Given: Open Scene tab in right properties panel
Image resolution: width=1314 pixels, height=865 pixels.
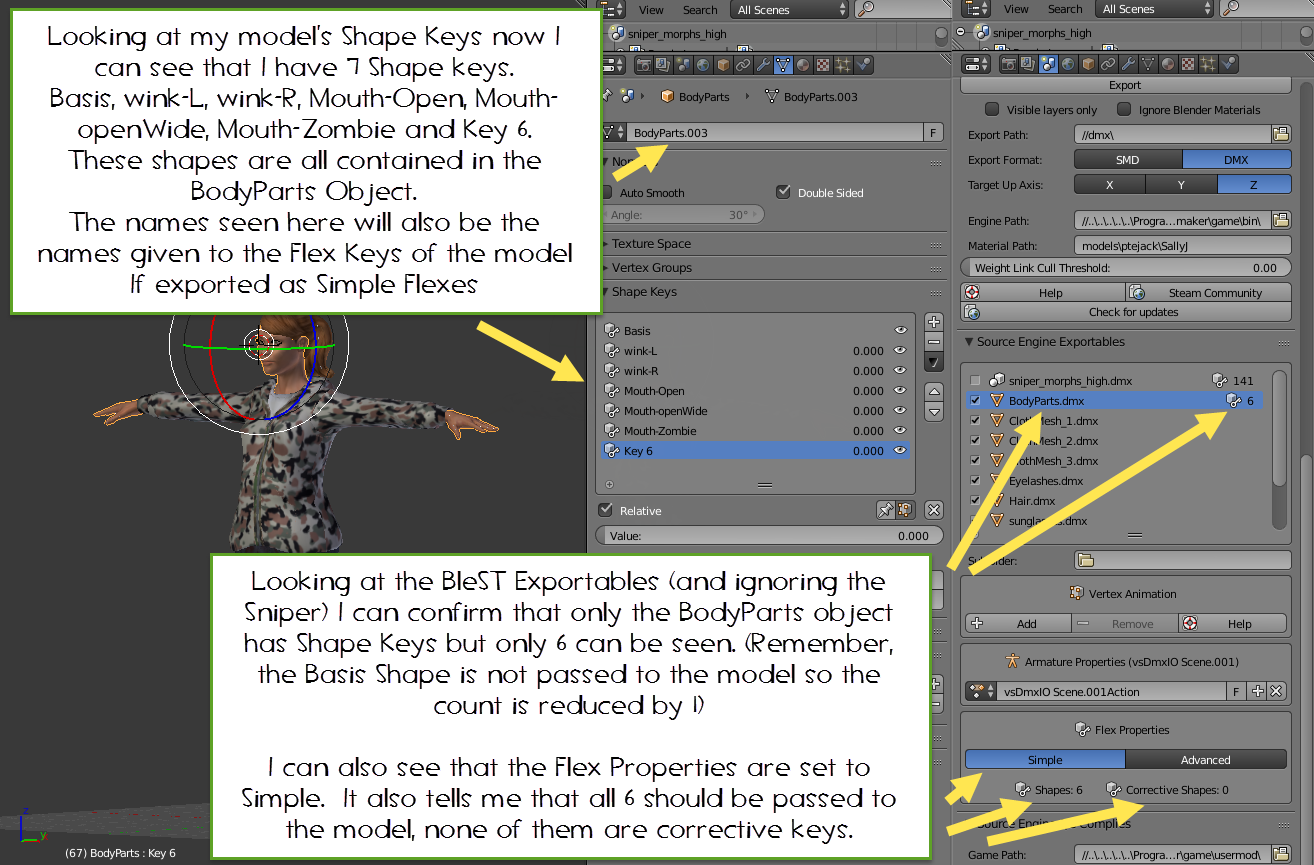Looking at the screenshot, I should pos(1048,65).
